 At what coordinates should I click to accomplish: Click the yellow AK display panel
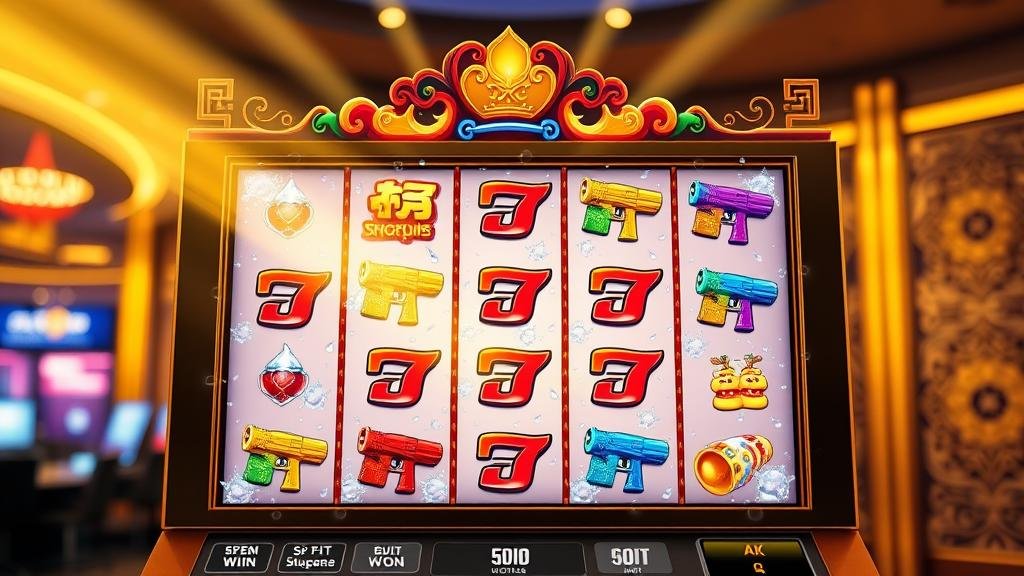tap(754, 557)
